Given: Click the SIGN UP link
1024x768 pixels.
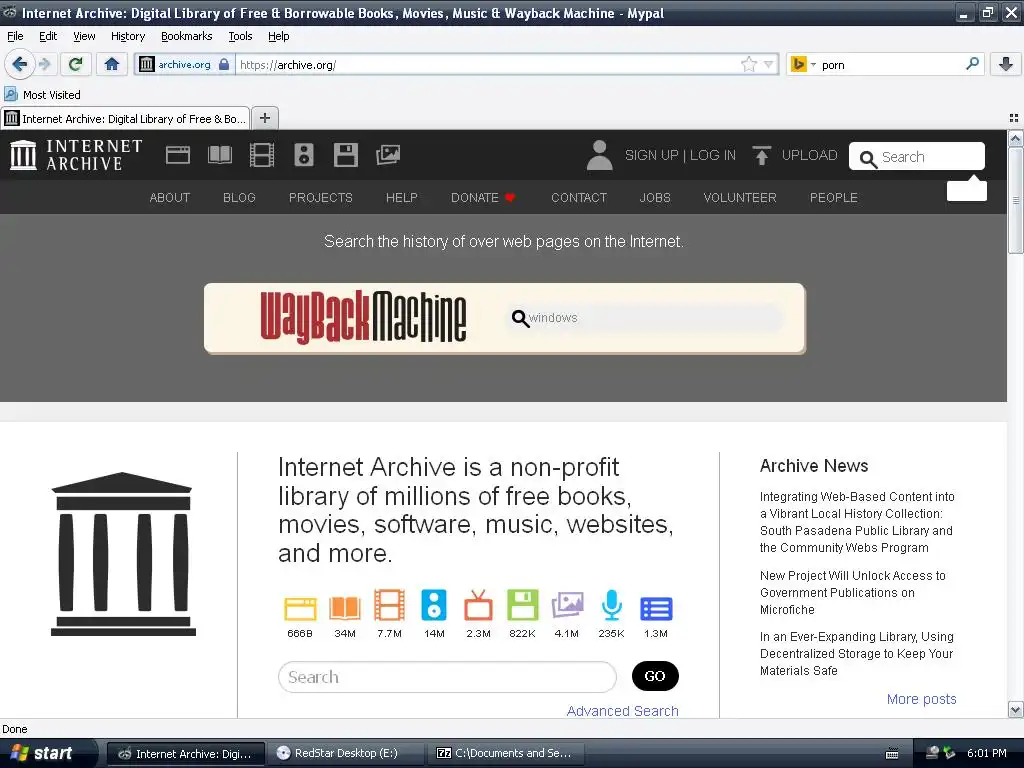Looking at the screenshot, I should click(651, 155).
